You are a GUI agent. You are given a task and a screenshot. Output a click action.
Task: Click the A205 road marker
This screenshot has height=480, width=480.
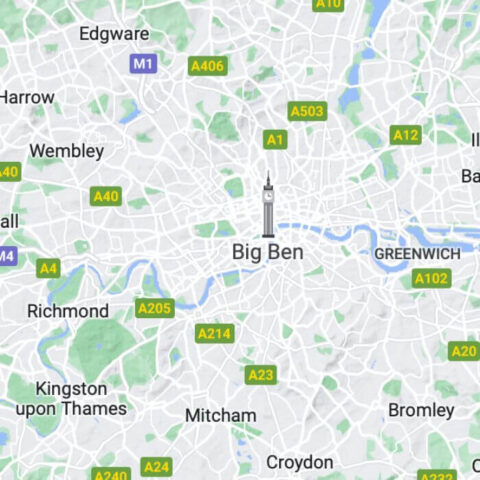[x=155, y=308]
